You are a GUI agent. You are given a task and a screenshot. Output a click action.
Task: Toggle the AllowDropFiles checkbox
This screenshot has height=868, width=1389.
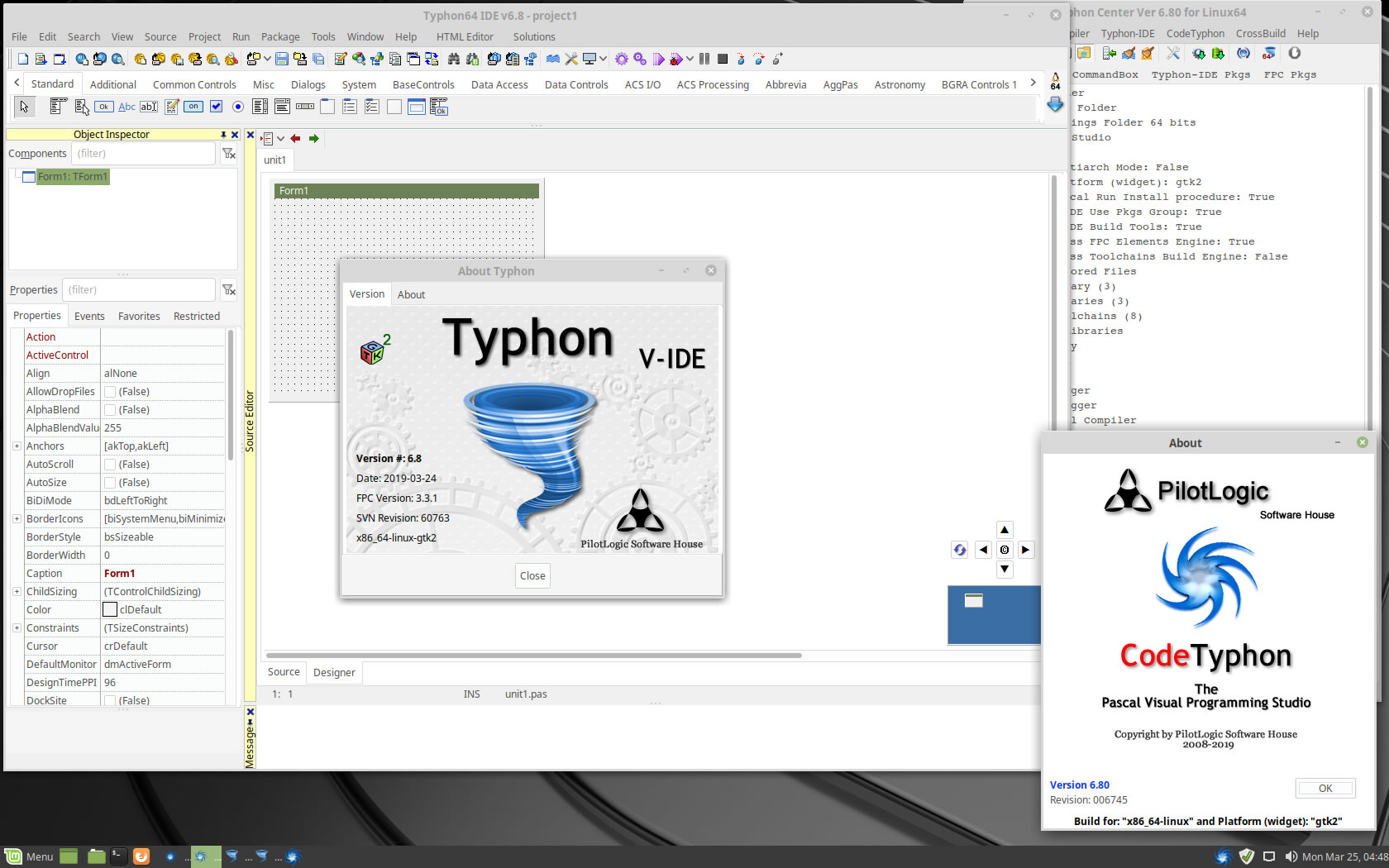pos(110,392)
